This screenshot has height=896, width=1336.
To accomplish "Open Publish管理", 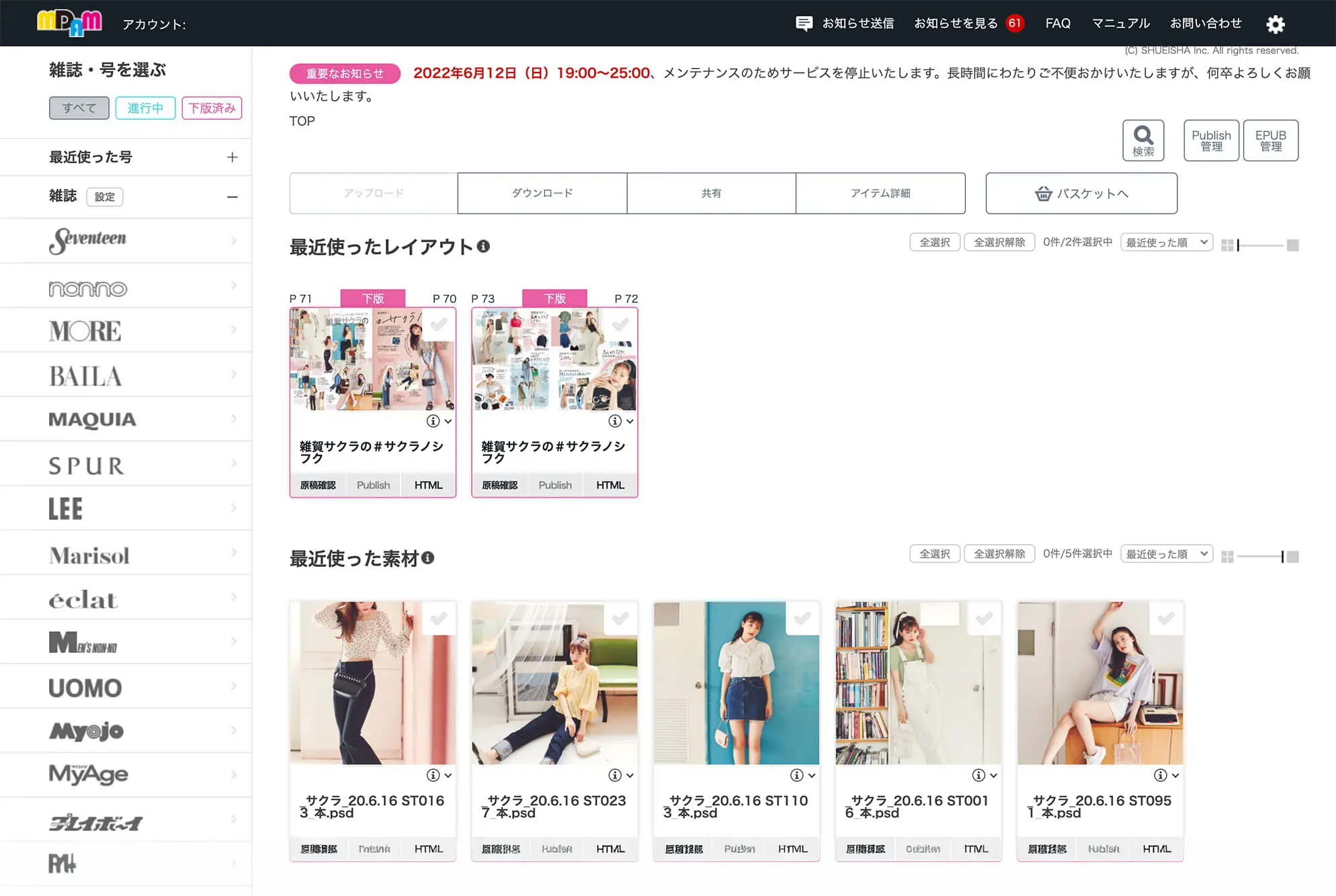I will click(x=1211, y=140).
